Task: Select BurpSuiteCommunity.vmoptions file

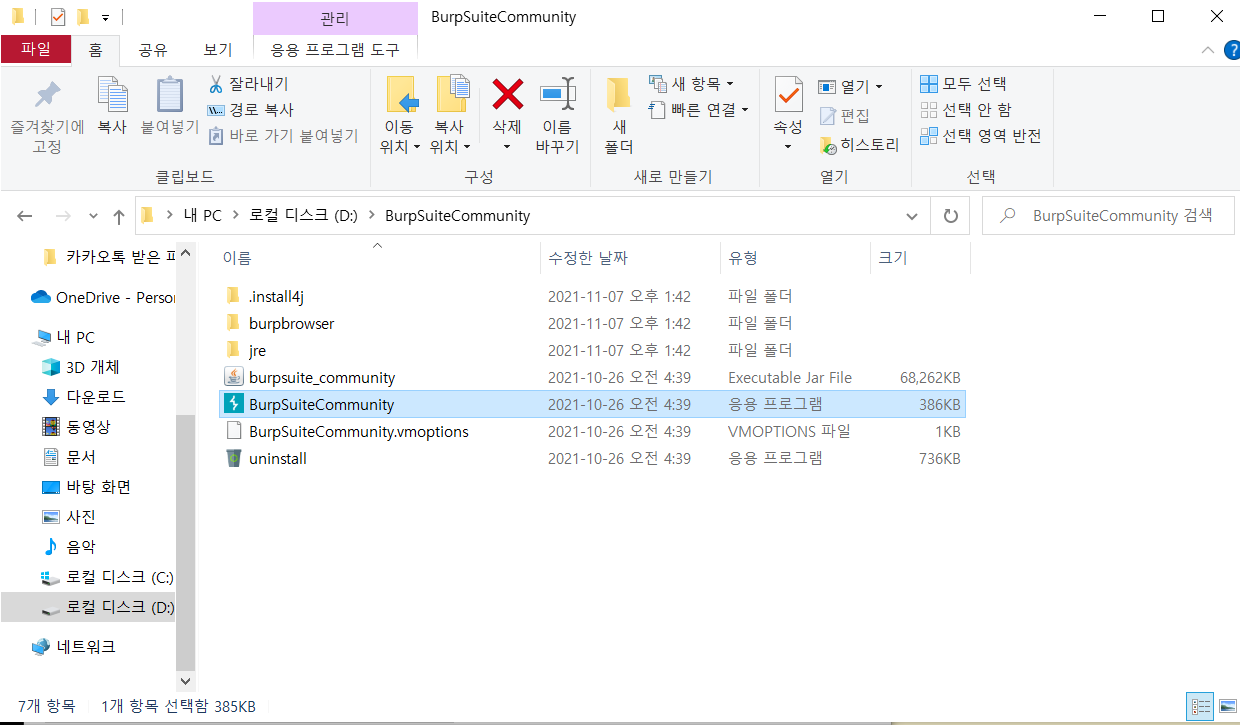Action: (x=592, y=432)
